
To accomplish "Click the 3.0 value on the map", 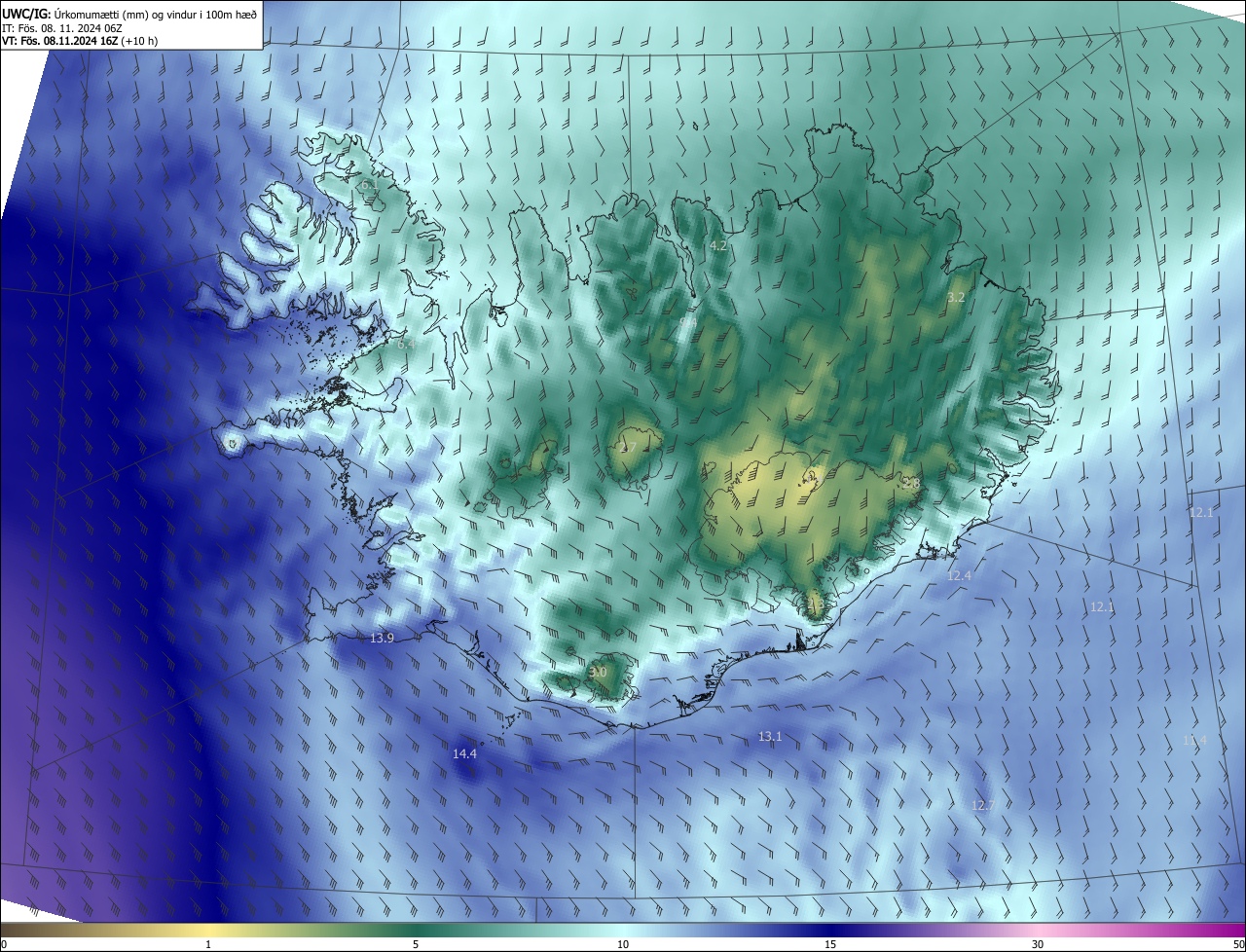I will pos(598,672).
